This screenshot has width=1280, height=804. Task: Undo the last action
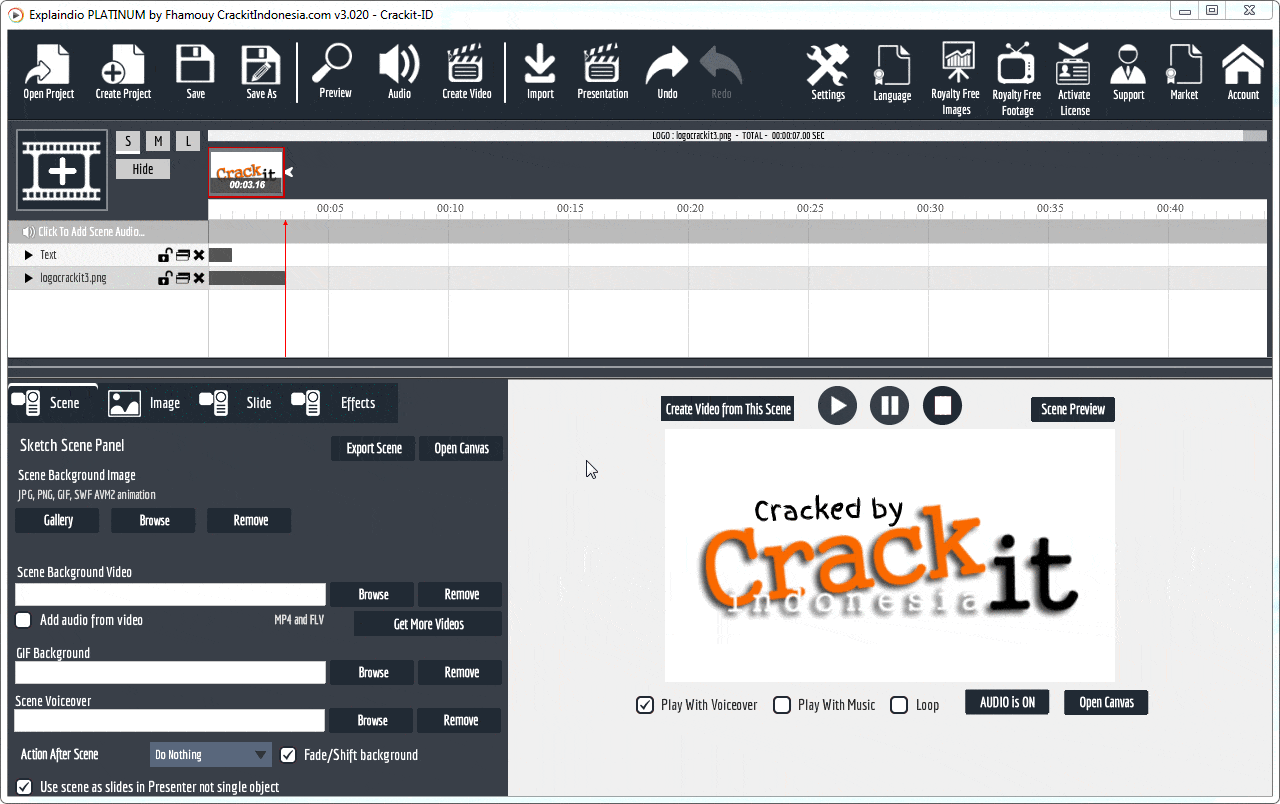667,70
